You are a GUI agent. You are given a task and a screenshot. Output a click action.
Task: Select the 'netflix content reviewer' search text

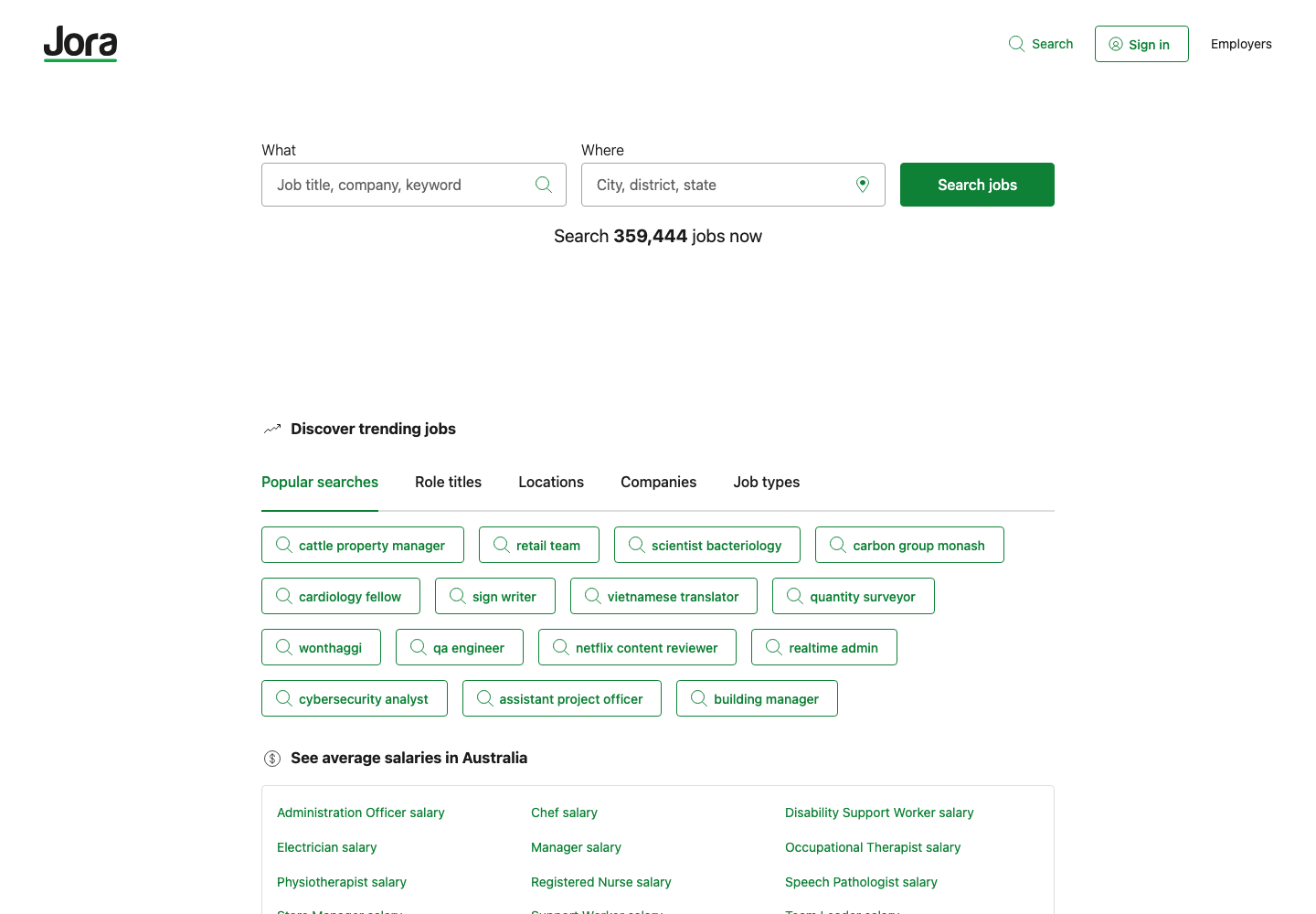coord(646,648)
